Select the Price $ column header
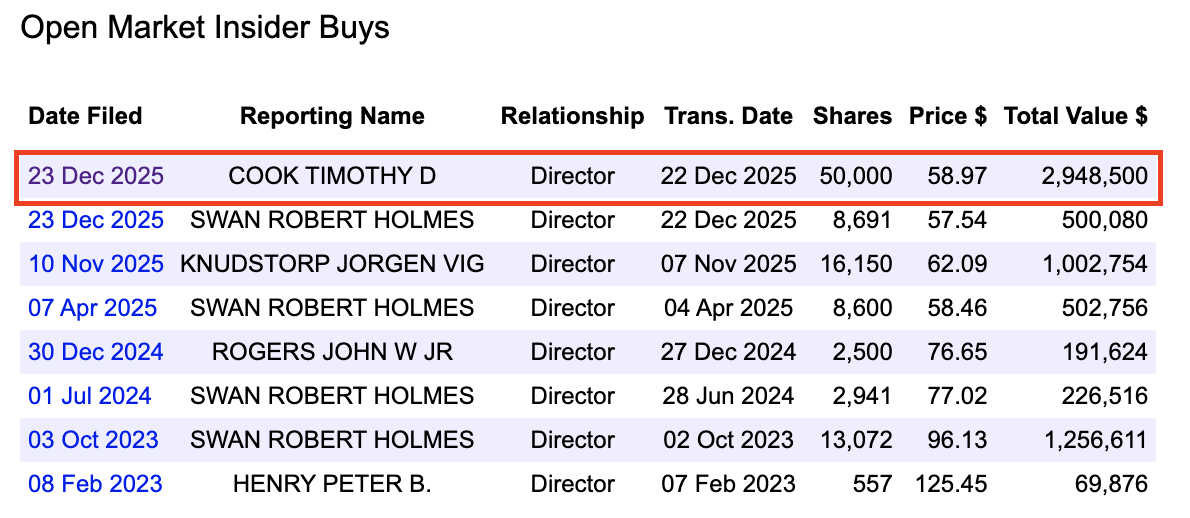 click(947, 116)
